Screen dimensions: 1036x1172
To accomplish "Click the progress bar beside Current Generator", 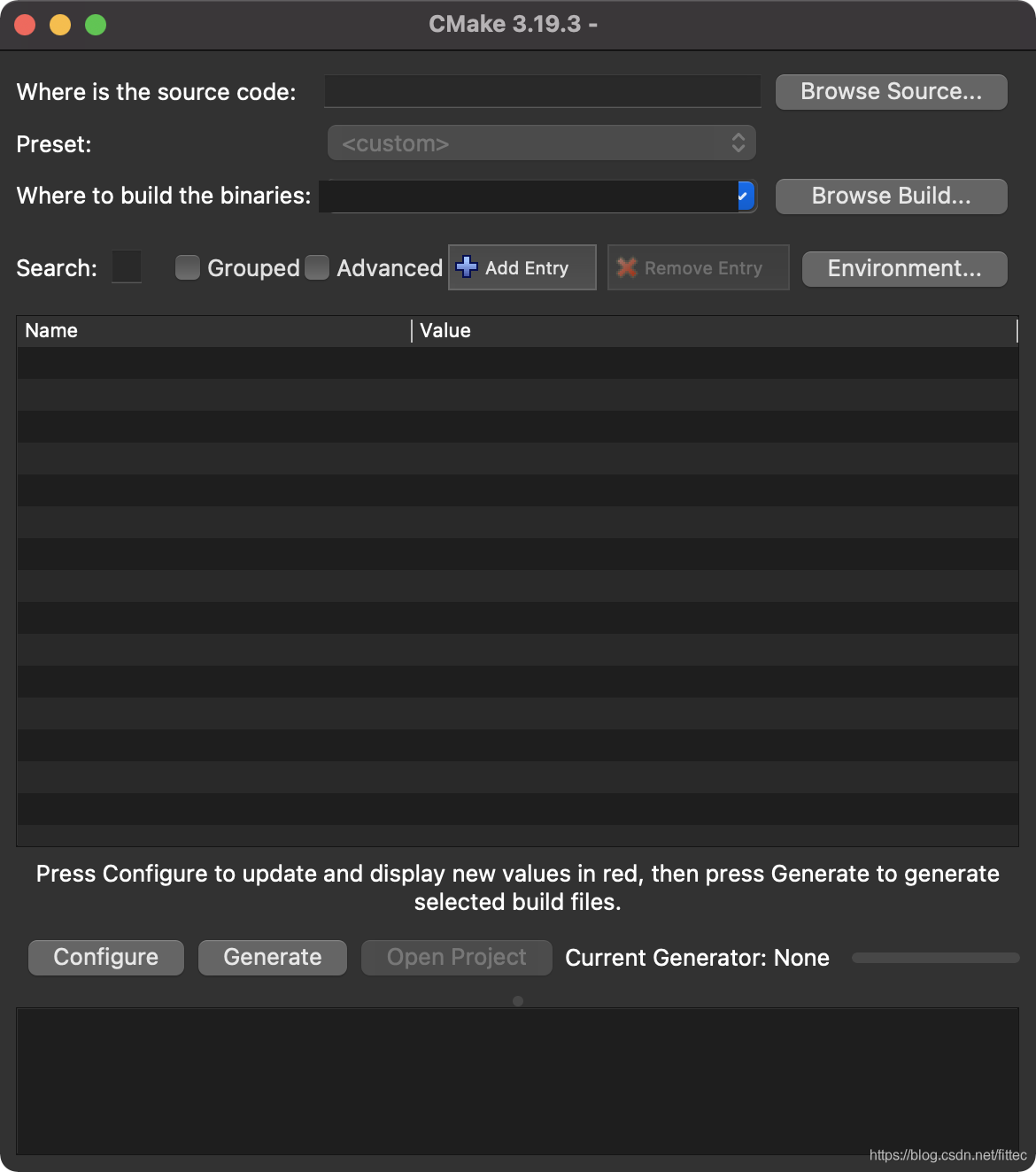I will click(x=936, y=958).
